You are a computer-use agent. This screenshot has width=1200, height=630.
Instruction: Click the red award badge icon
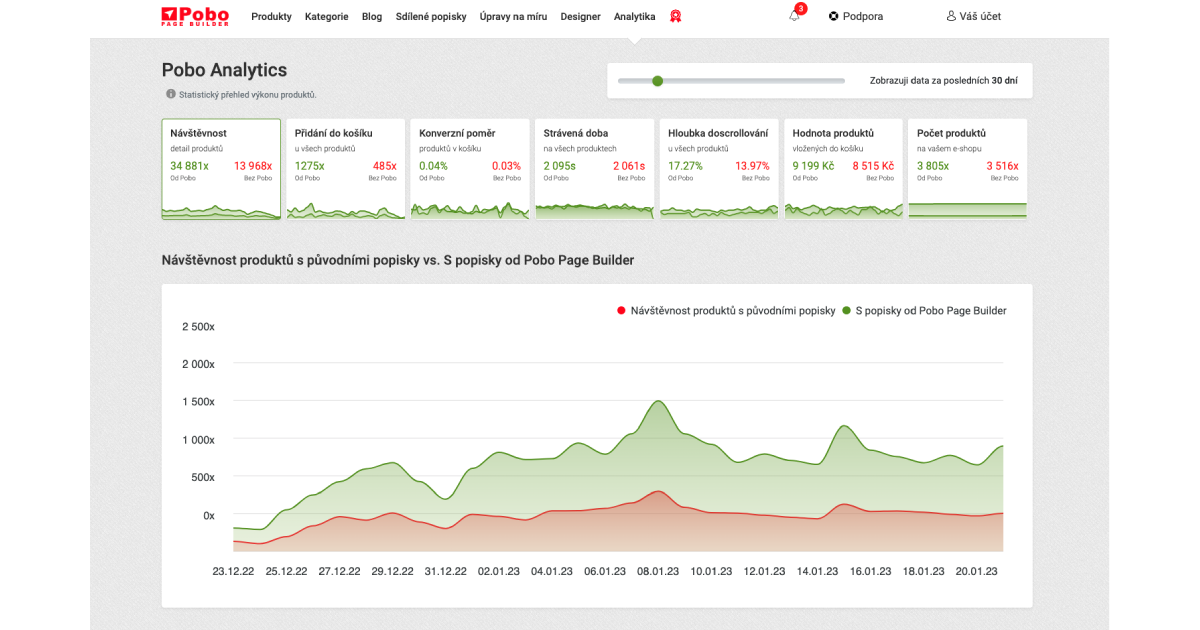click(676, 16)
